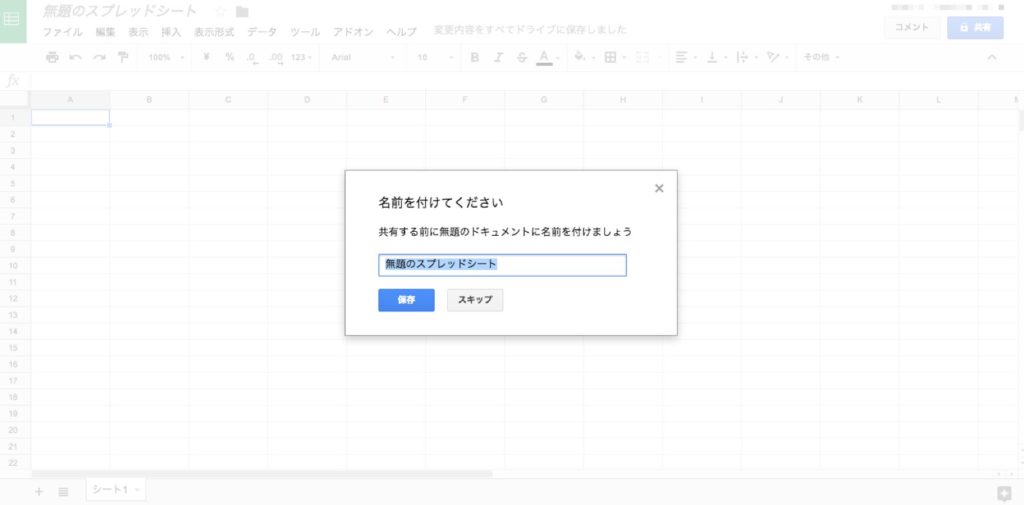The image size is (1024, 505).
Task: Click the コメント button
Action: [912, 27]
